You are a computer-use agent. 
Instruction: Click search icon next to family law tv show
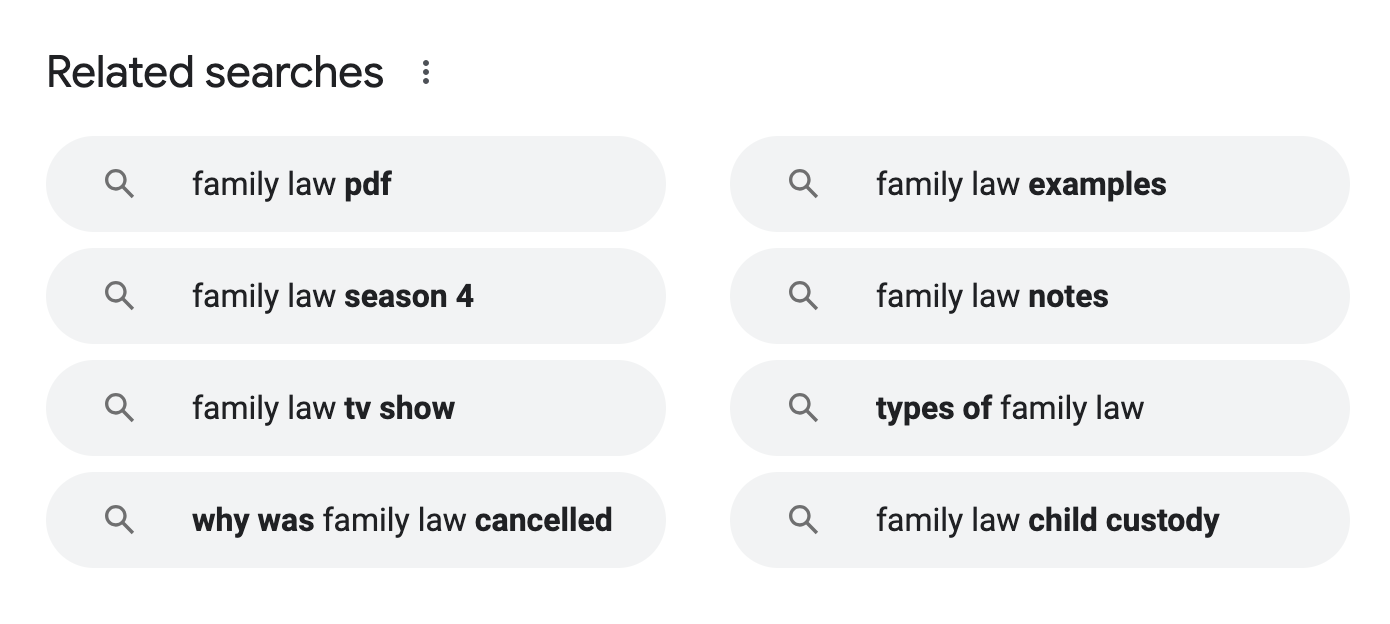coord(119,408)
